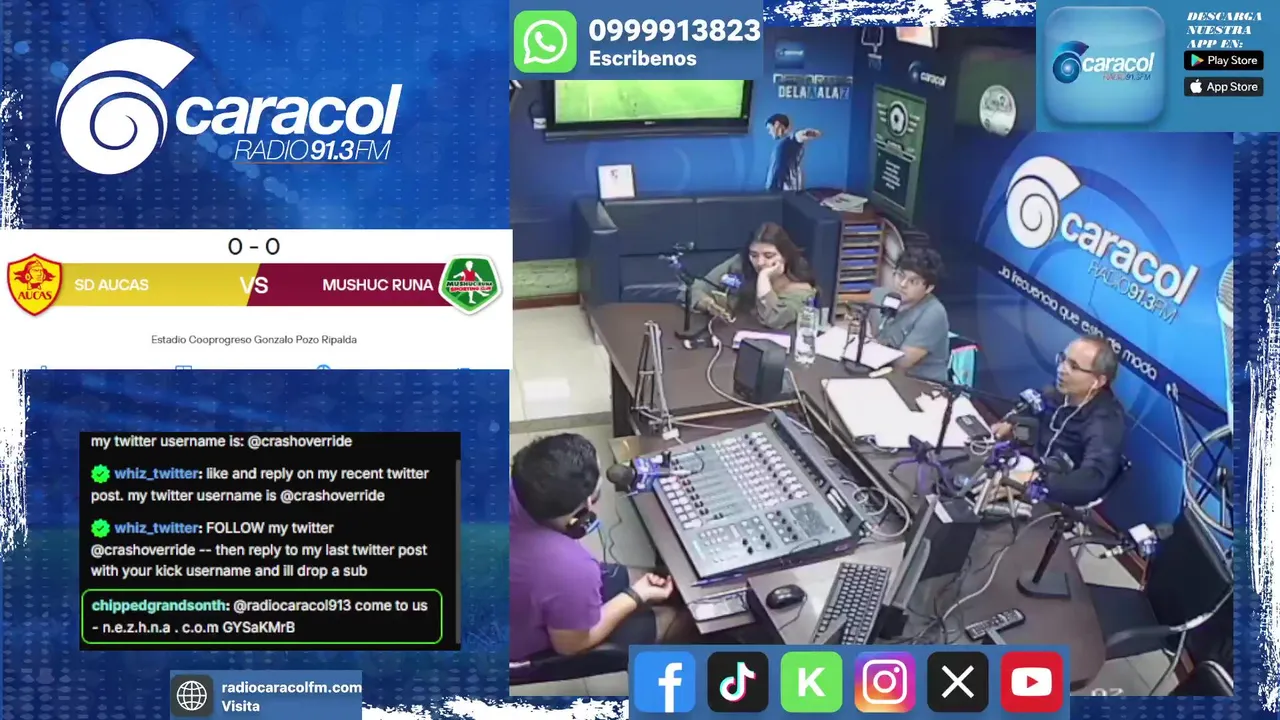
Task: Click verified badge beside 'like and reply' message
Action: coord(100,474)
